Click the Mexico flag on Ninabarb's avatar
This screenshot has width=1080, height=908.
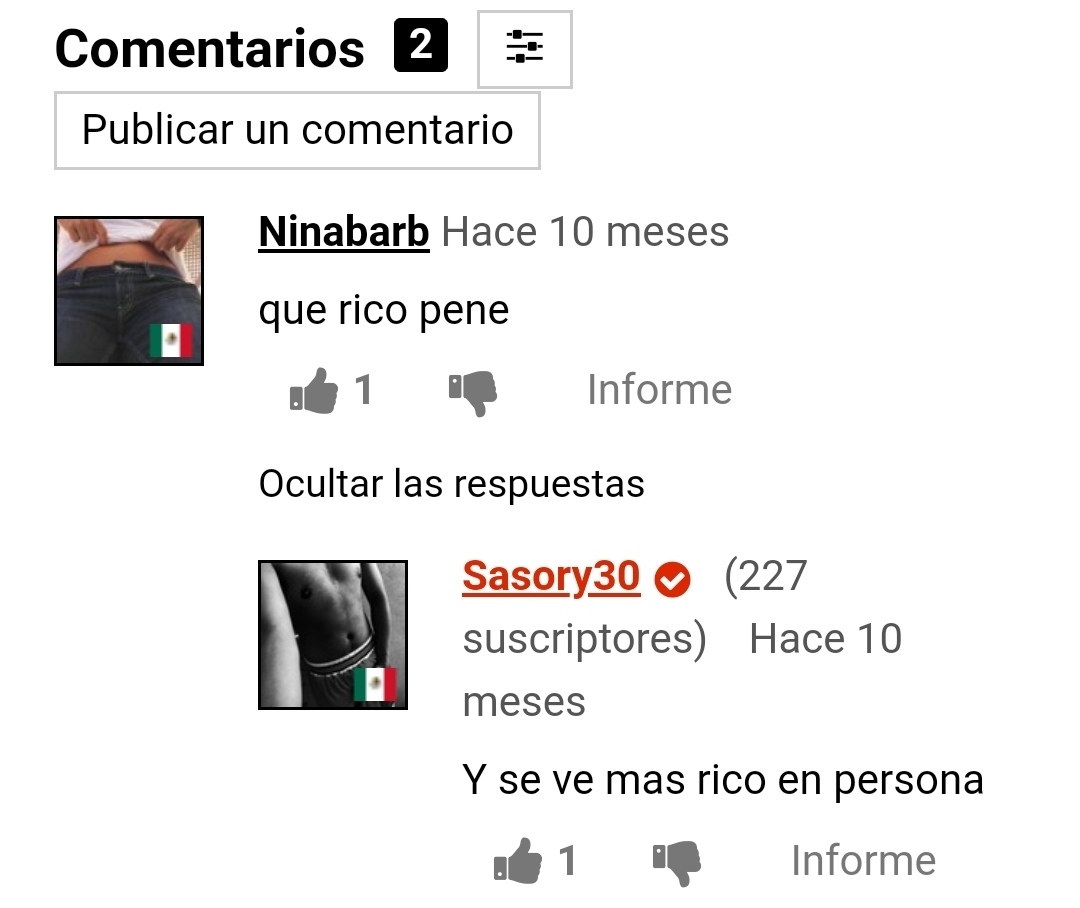click(171, 340)
